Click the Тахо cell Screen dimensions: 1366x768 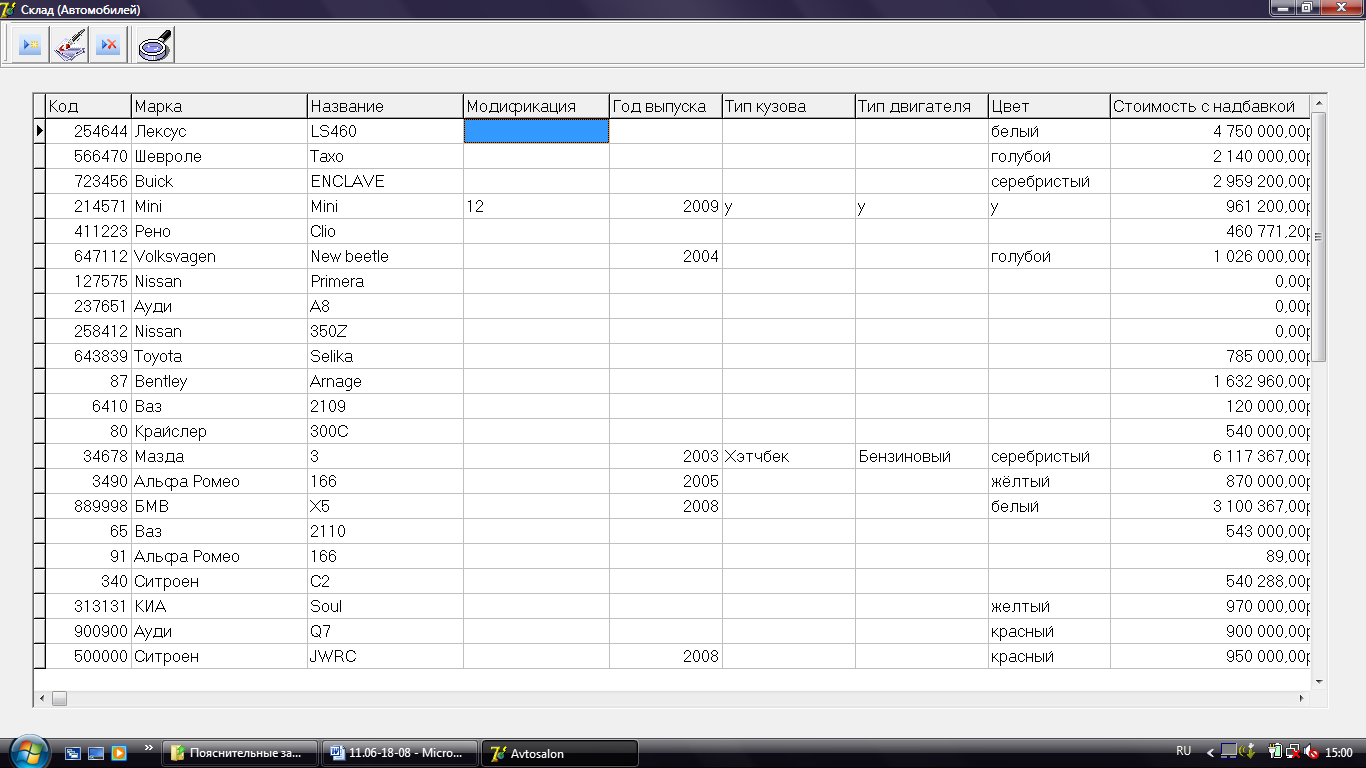point(385,156)
